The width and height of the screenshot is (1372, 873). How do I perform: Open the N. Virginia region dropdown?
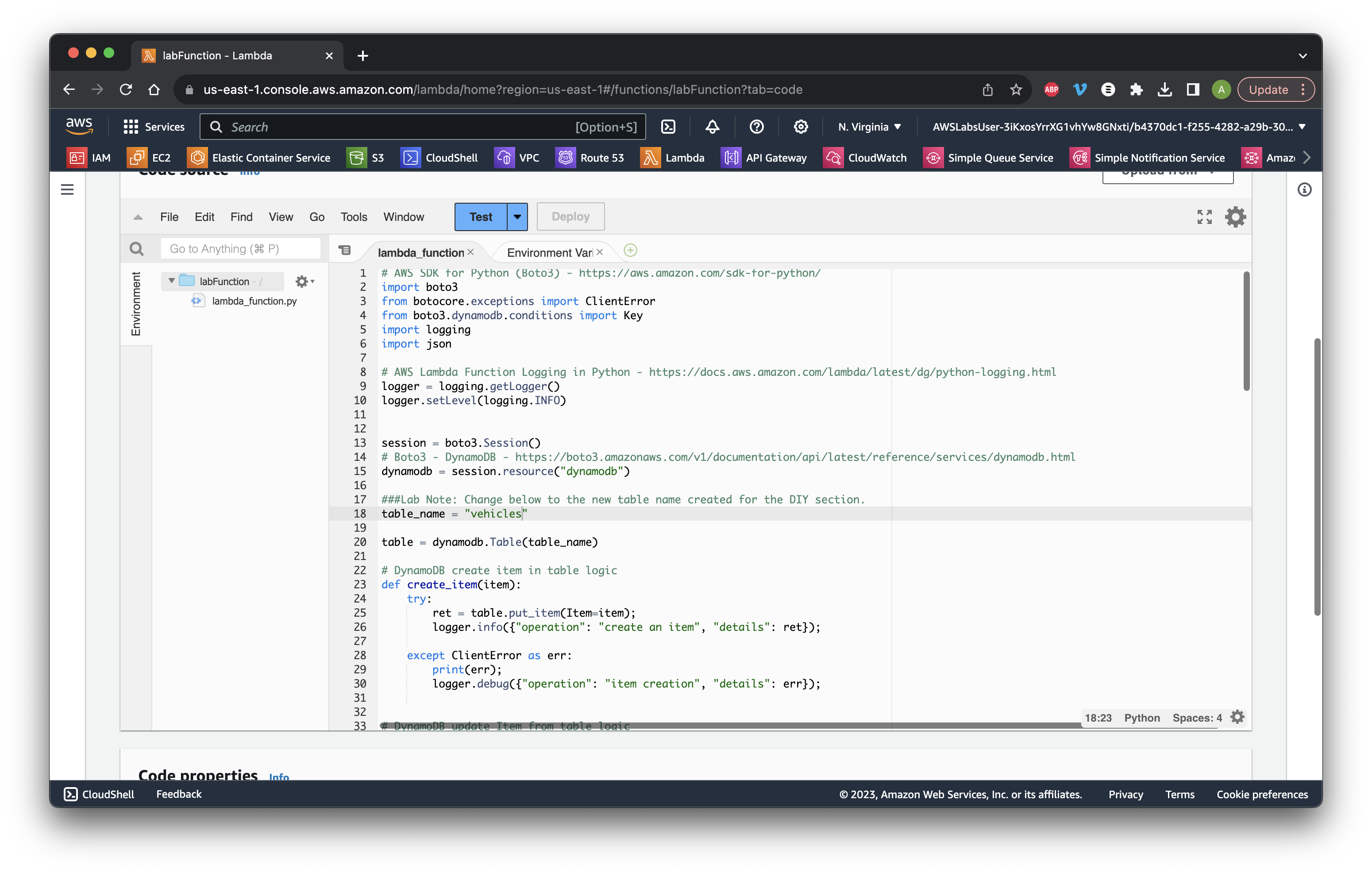click(870, 127)
